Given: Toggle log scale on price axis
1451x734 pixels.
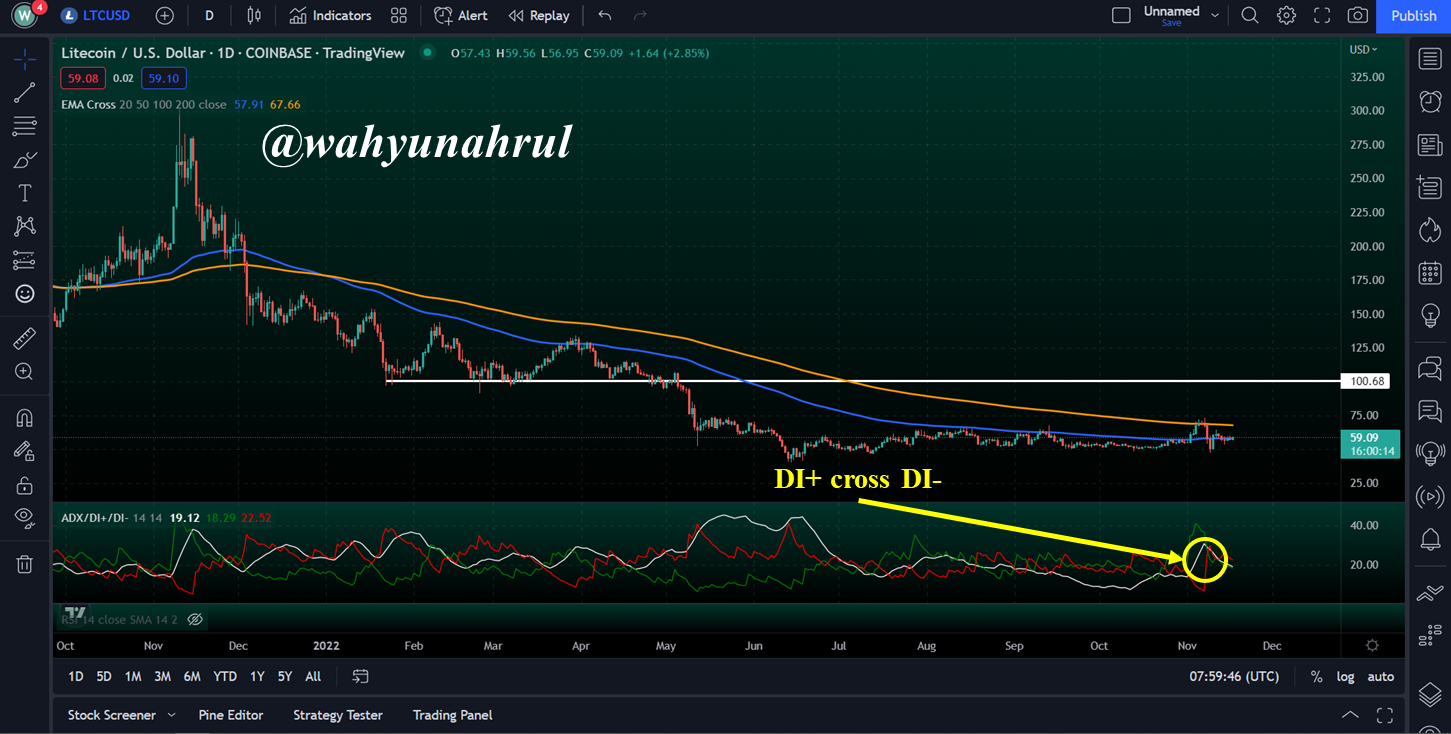Looking at the screenshot, I should (x=1346, y=677).
